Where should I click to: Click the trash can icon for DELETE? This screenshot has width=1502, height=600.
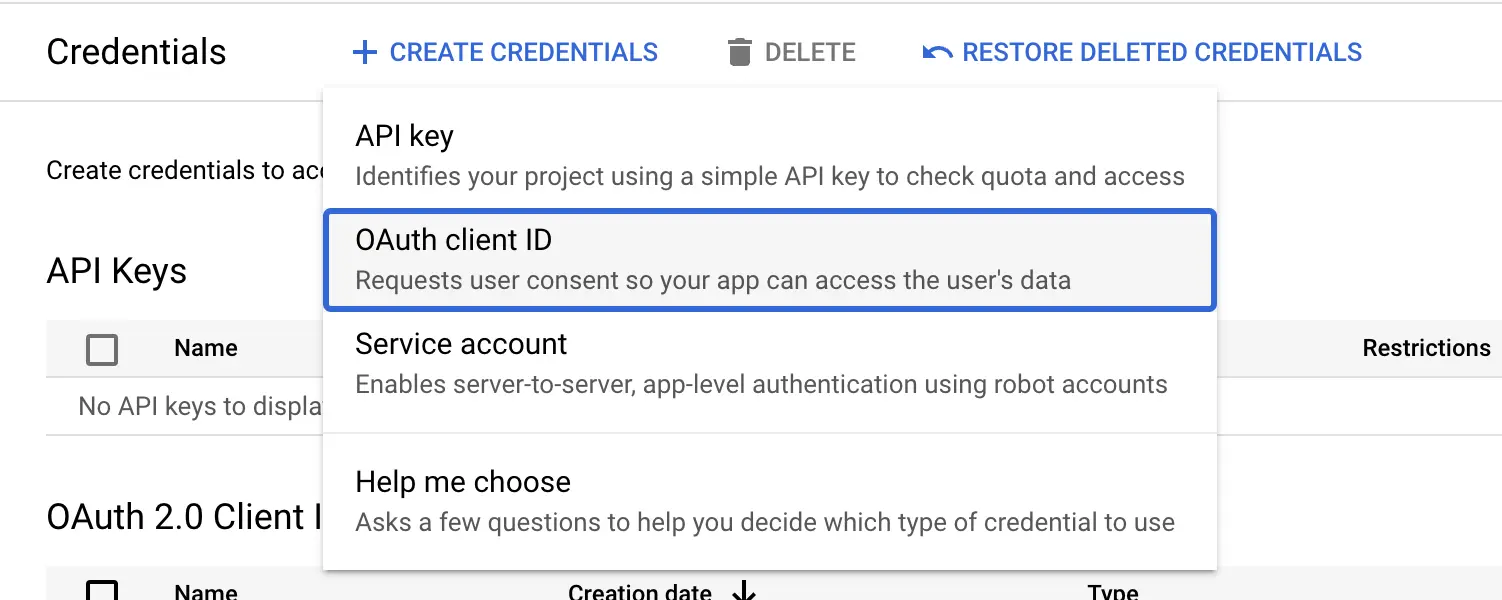tap(740, 51)
